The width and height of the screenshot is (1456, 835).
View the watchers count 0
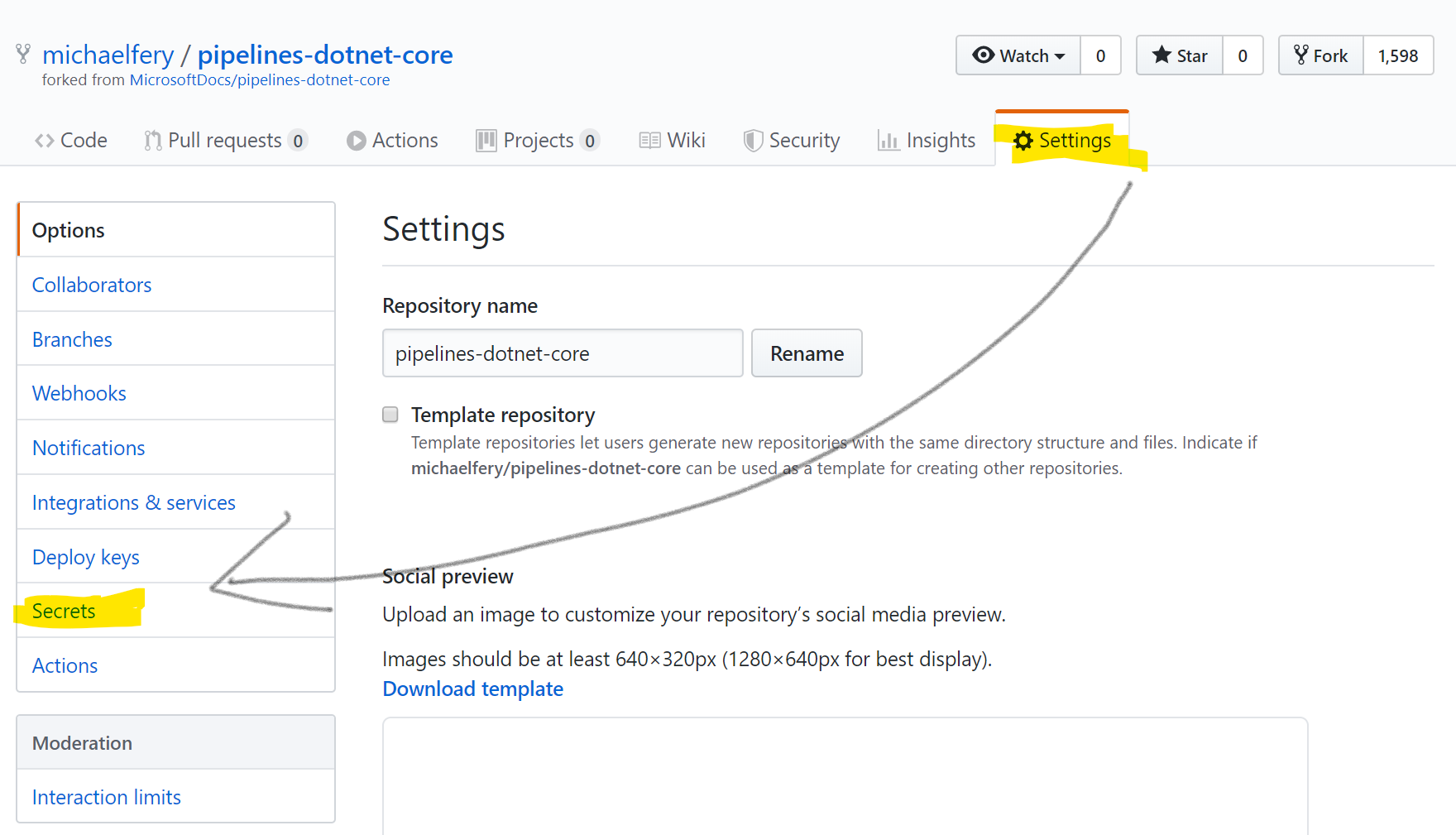pyautogui.click(x=1100, y=55)
